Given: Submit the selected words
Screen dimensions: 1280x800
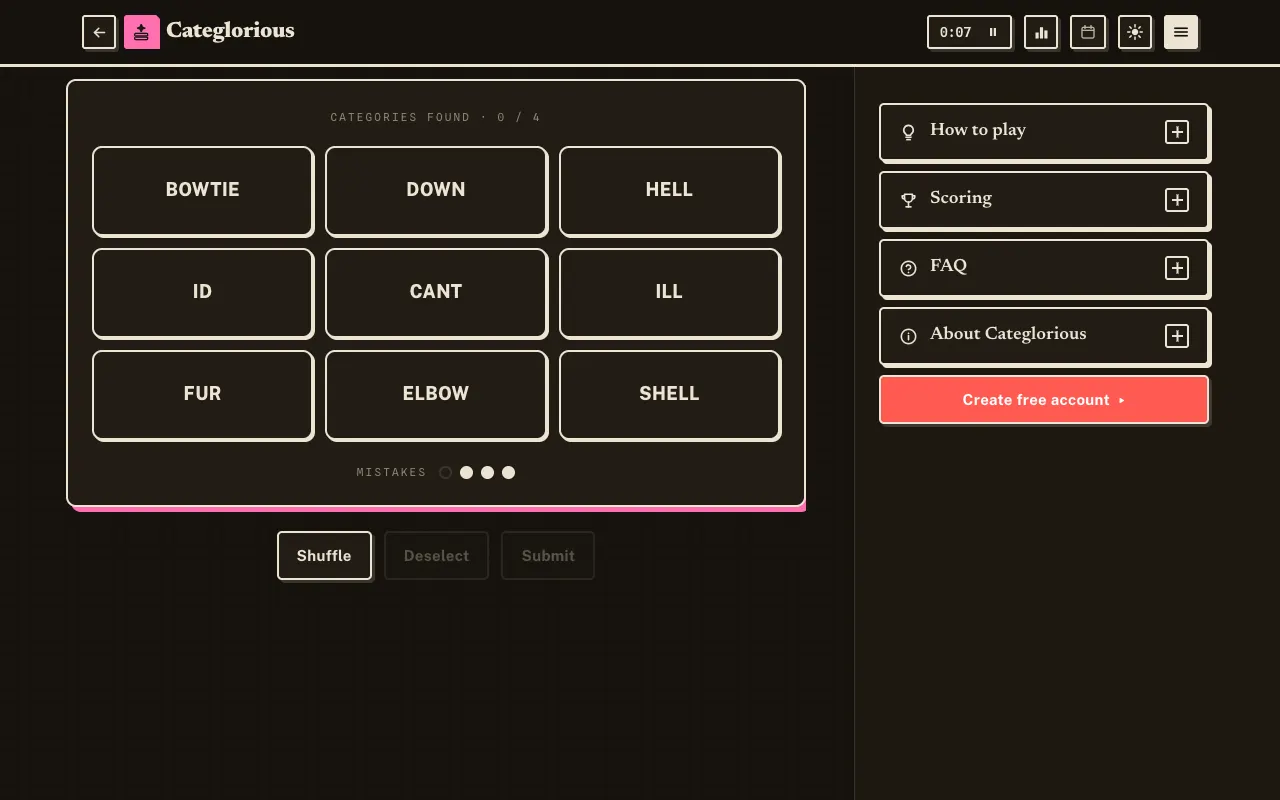Looking at the screenshot, I should coord(548,555).
